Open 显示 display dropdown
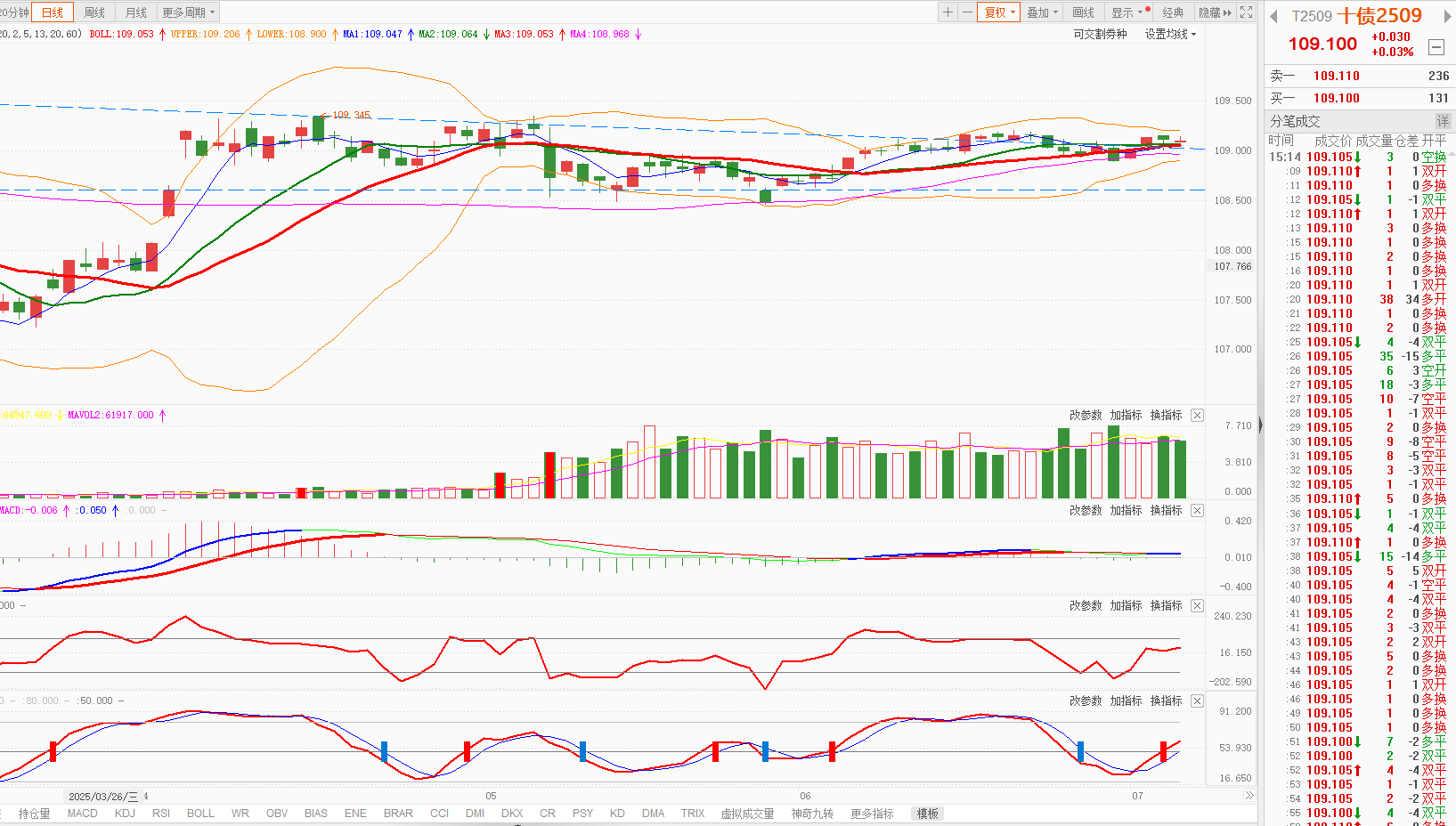1456x826 pixels. pos(1127,12)
